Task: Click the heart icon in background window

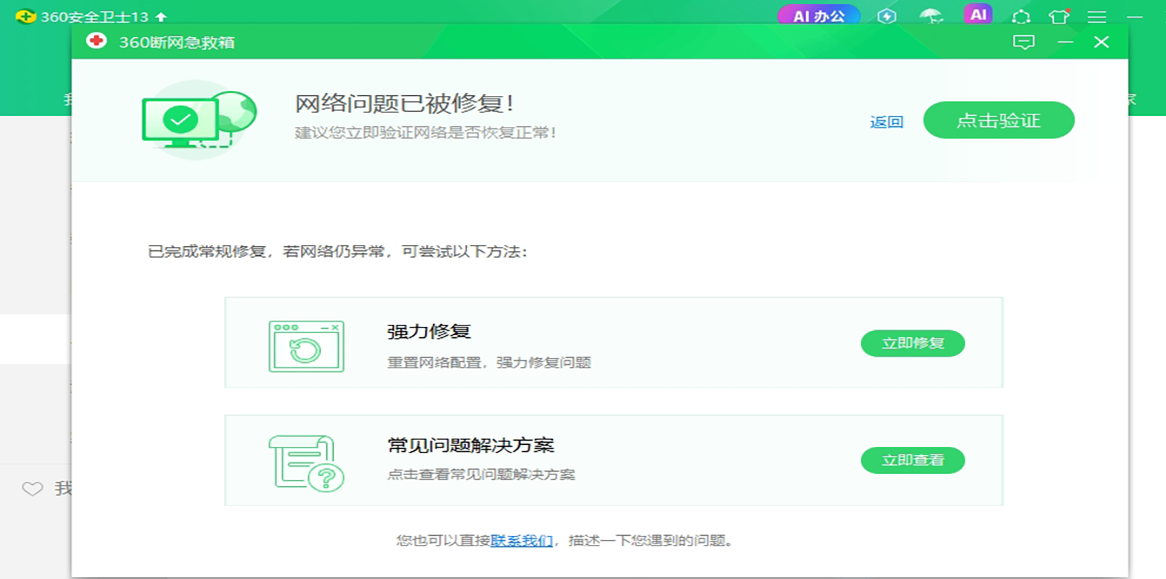Action: [x=32, y=489]
